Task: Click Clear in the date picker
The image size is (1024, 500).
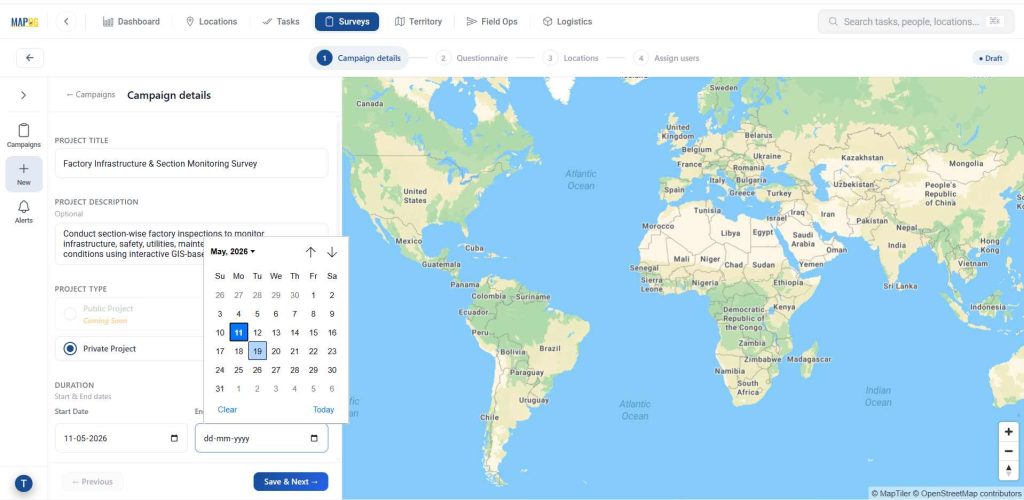Action: (227, 410)
